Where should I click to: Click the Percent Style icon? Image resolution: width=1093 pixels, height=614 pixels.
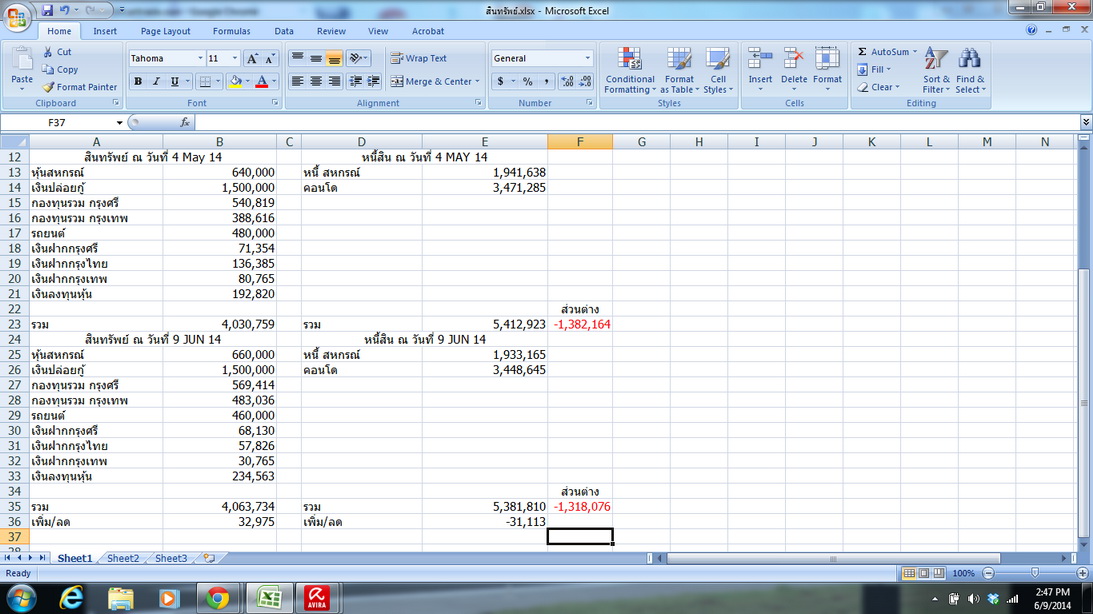528,82
